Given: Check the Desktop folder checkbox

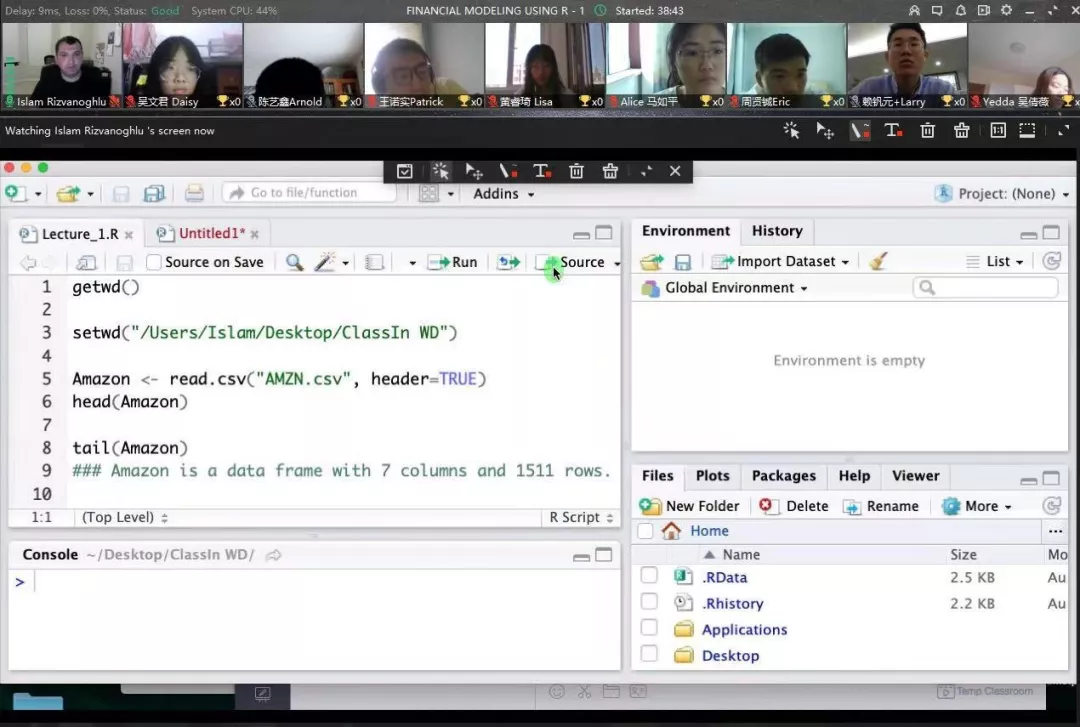Looking at the screenshot, I should pos(649,653).
